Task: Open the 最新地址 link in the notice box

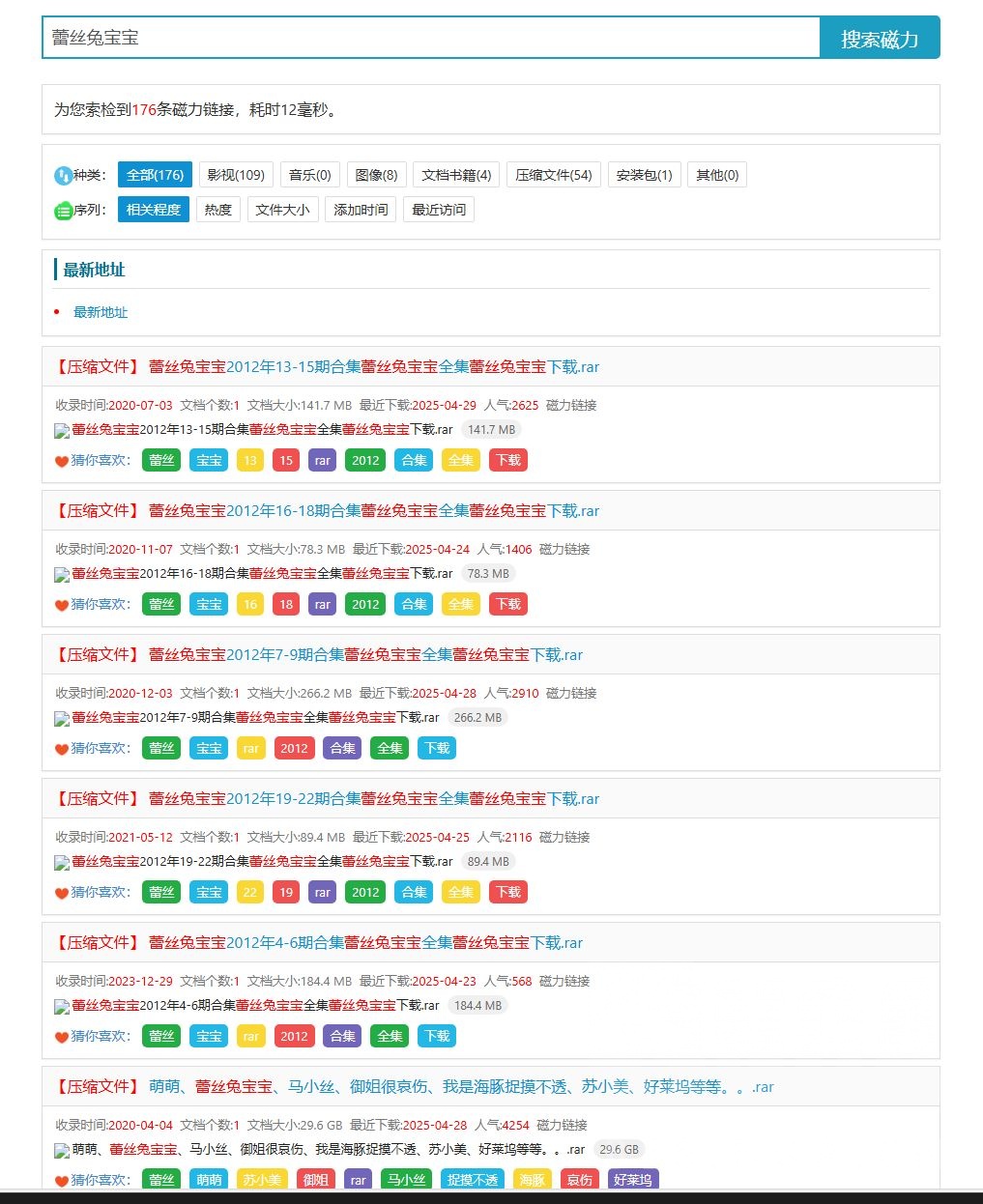Action: coord(101,312)
